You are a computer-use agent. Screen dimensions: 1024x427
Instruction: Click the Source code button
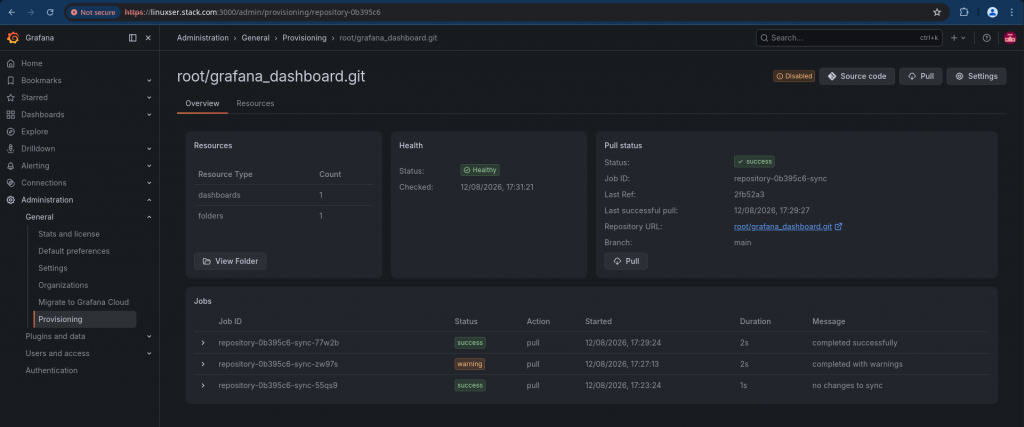pyautogui.click(x=857, y=76)
